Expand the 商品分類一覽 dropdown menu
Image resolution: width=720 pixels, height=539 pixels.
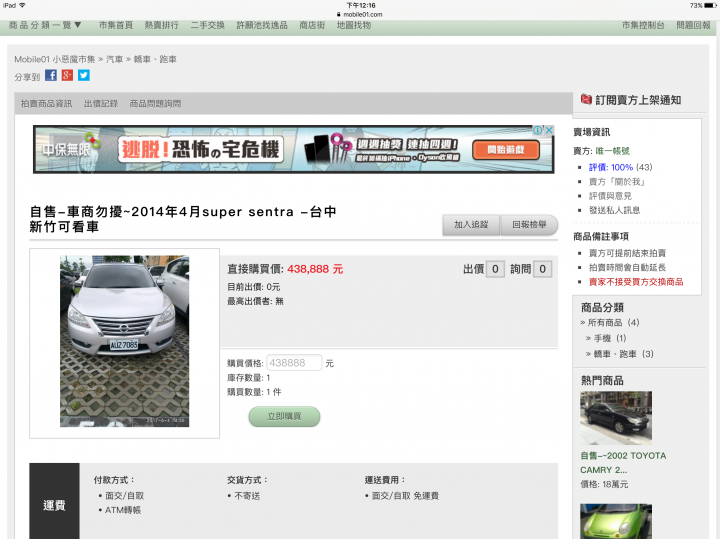45,25
